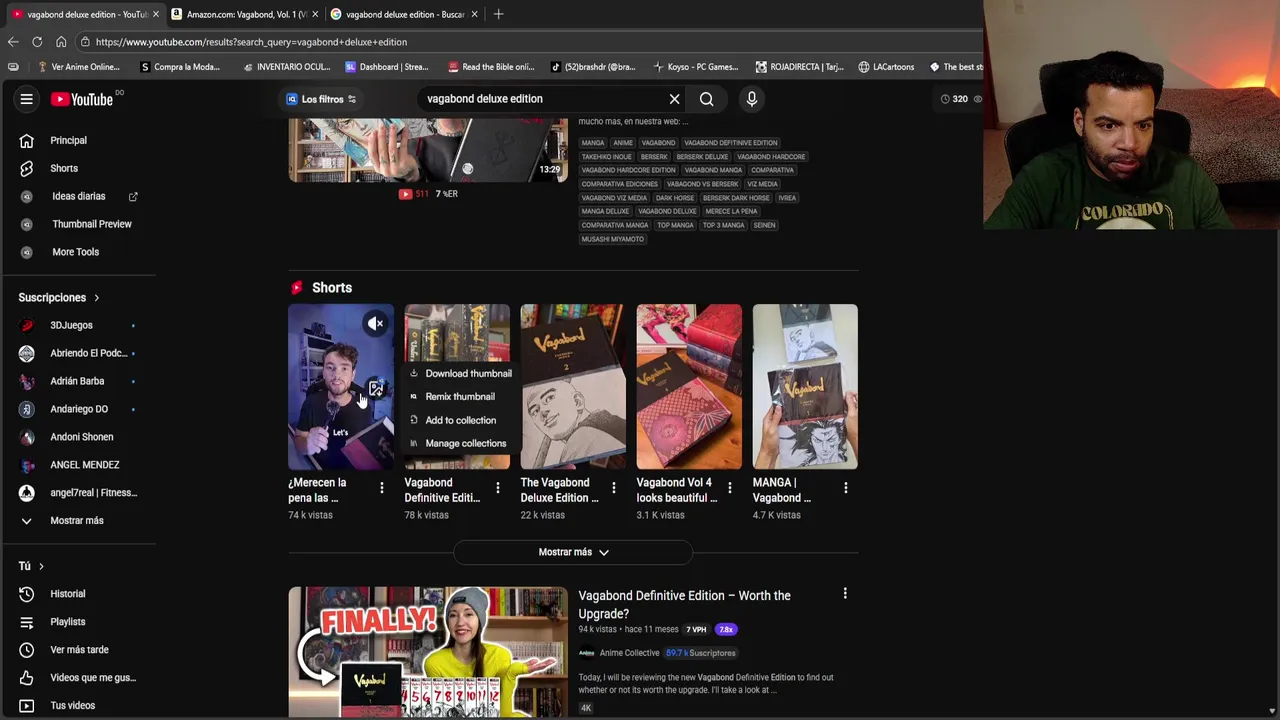Click the BERSERK DELUXE tag
1280x720 pixels.
[x=702, y=157]
